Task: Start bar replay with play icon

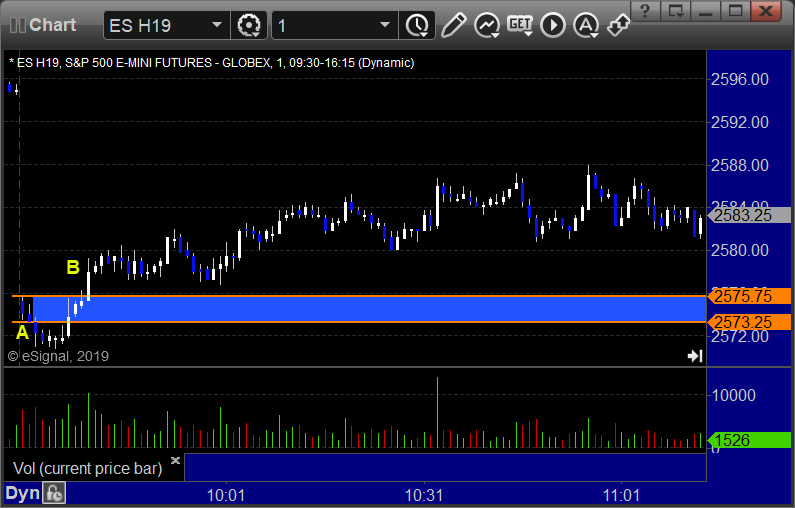Action: click(x=553, y=25)
